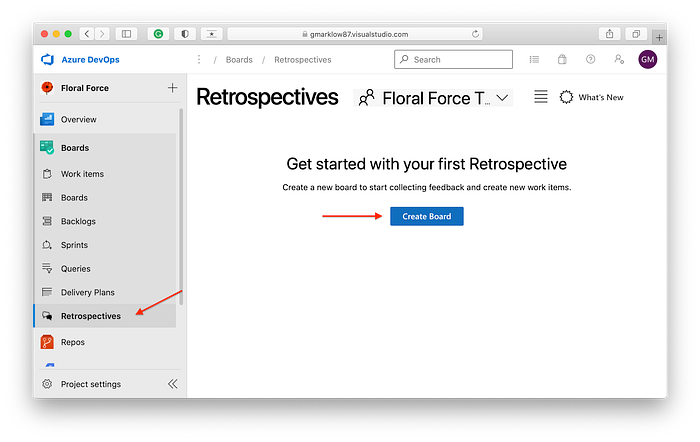Open the Floral Force team selector dropdown
The height and width of the screenshot is (442, 700).
click(x=433, y=98)
